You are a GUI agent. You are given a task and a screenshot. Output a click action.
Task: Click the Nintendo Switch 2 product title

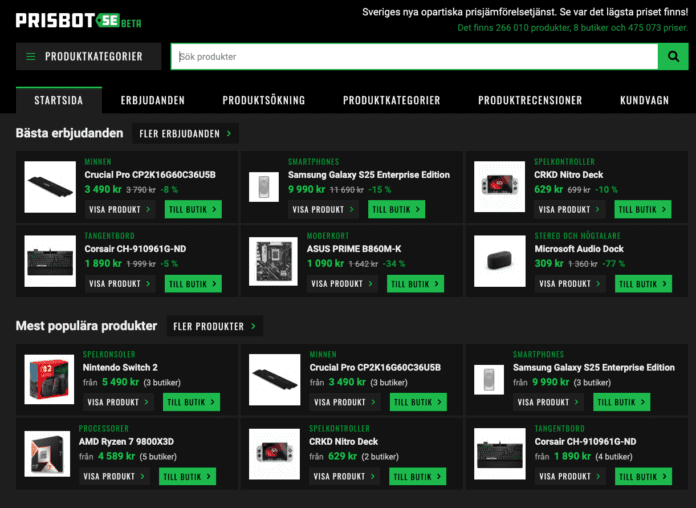pos(120,367)
